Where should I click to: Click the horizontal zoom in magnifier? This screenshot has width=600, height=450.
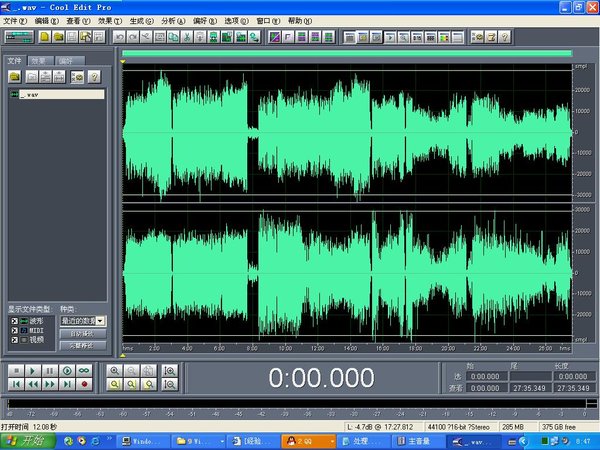pos(116,370)
